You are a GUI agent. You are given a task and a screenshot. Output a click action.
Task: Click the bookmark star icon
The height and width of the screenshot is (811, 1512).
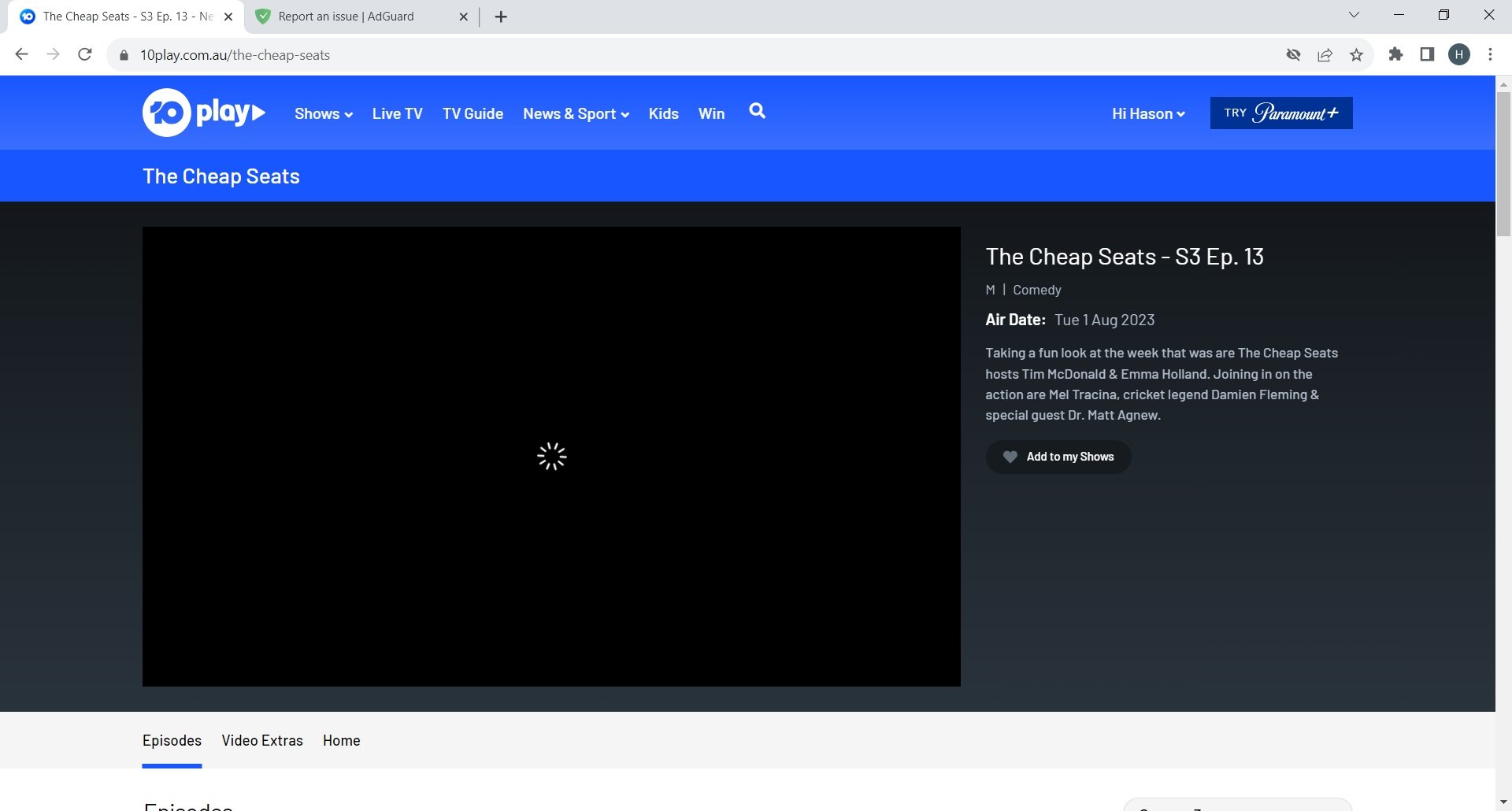tap(1356, 55)
